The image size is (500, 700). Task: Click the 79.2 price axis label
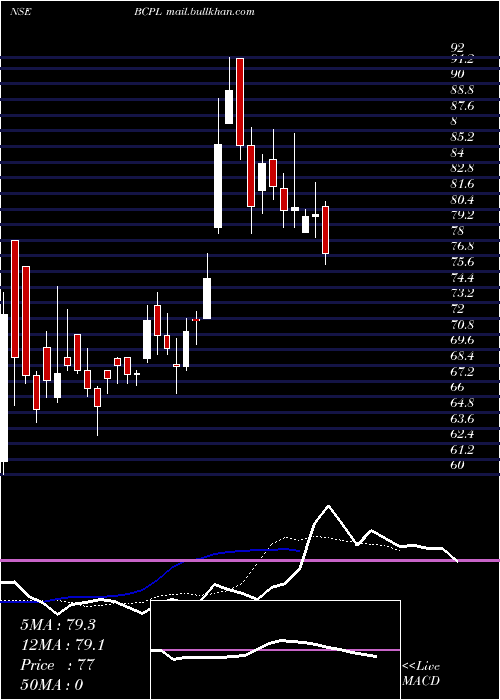[462, 215]
